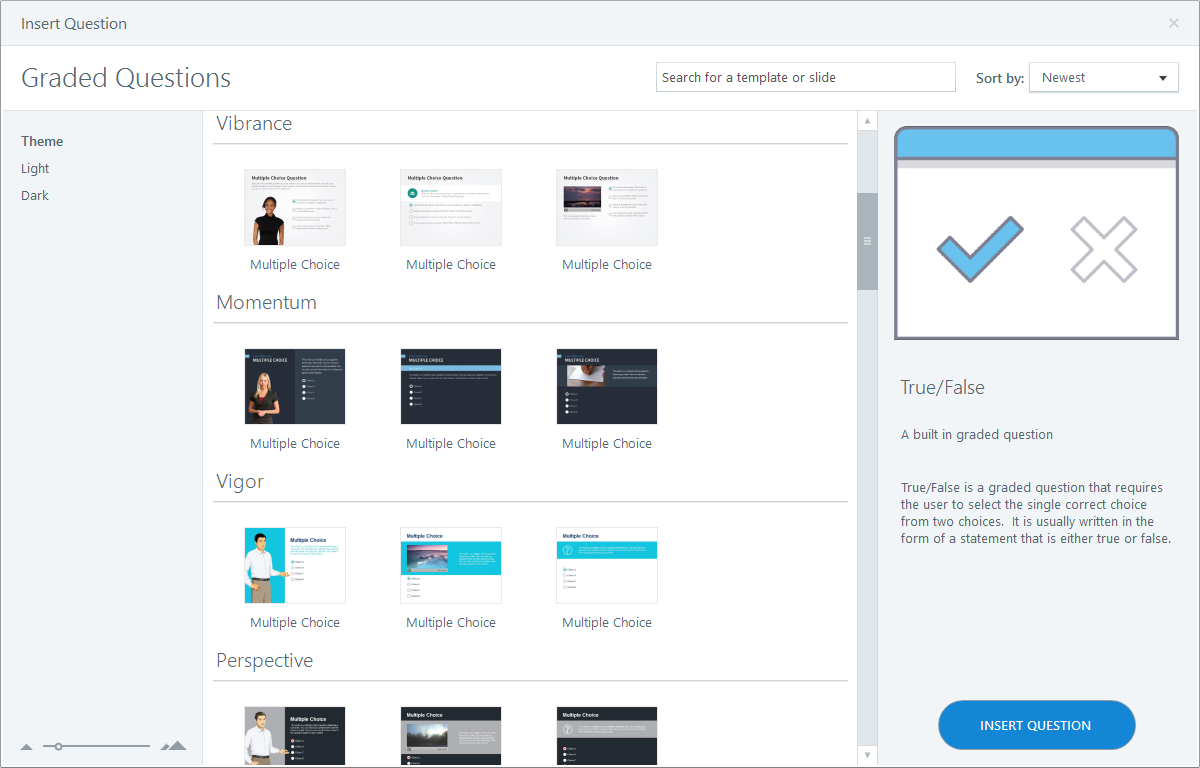Click the collapsed panel grip on the scrollbar

[867, 240]
